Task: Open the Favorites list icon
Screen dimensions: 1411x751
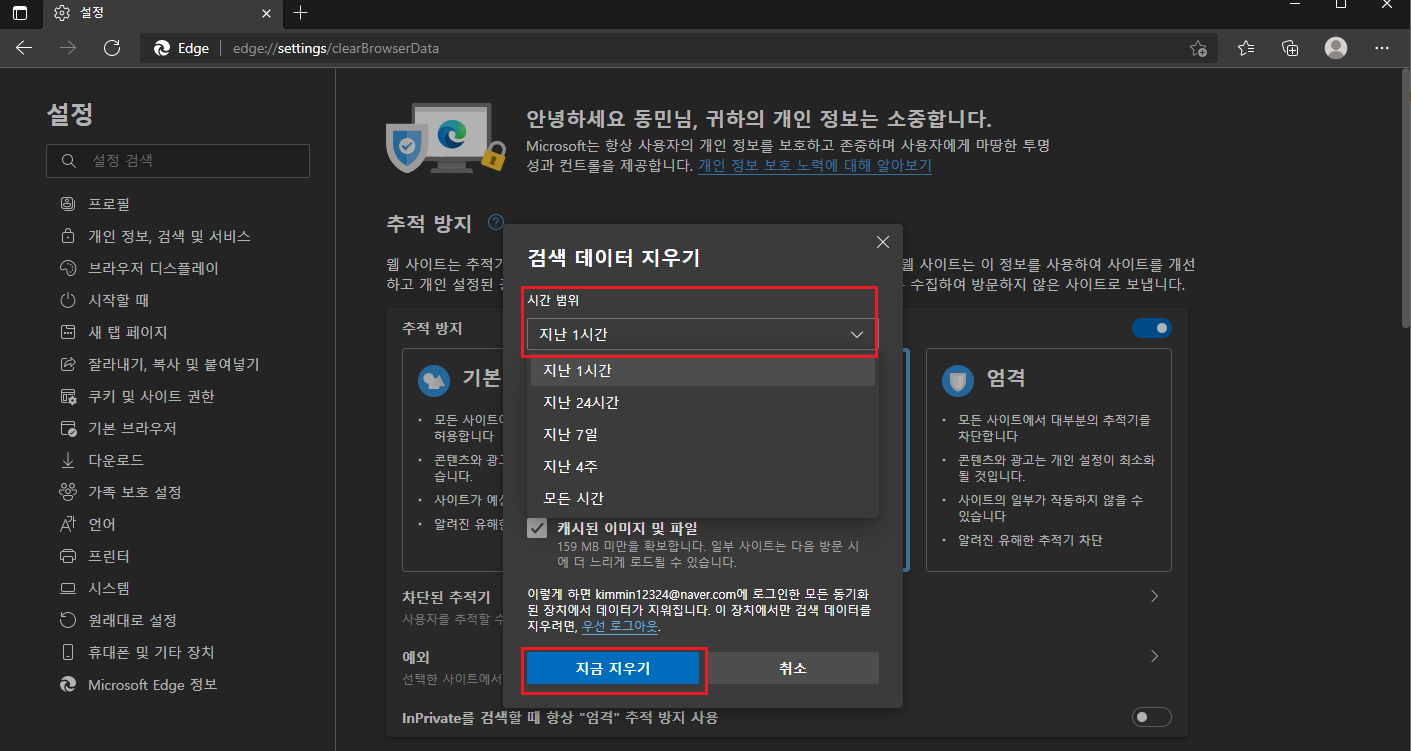Action: pyautogui.click(x=1246, y=48)
